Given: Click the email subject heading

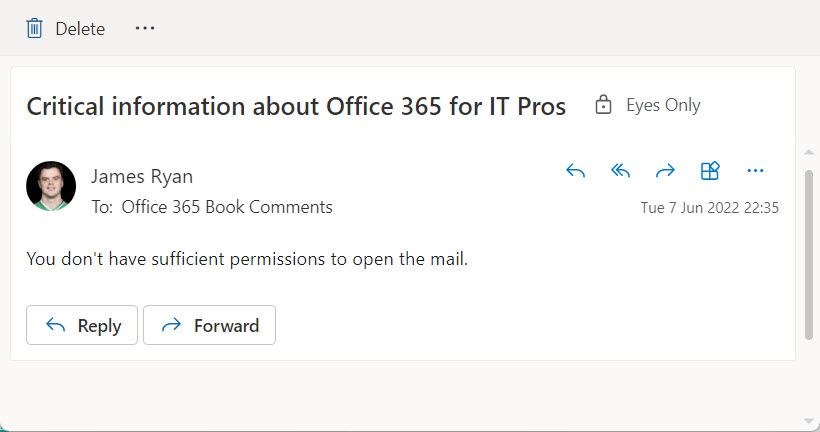Looking at the screenshot, I should (x=296, y=106).
